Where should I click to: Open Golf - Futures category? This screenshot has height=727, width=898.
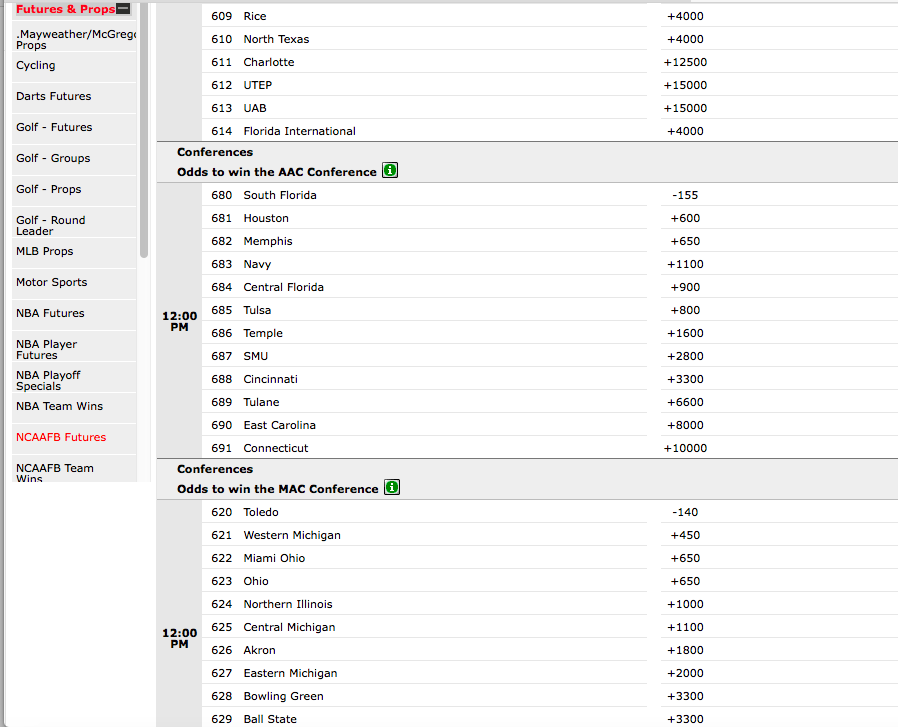(74, 127)
